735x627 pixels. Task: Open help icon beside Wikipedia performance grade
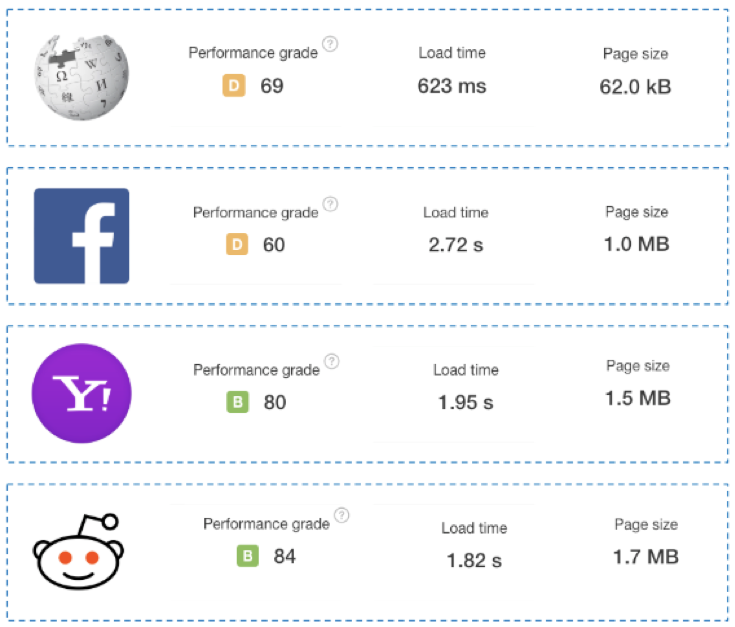330,44
